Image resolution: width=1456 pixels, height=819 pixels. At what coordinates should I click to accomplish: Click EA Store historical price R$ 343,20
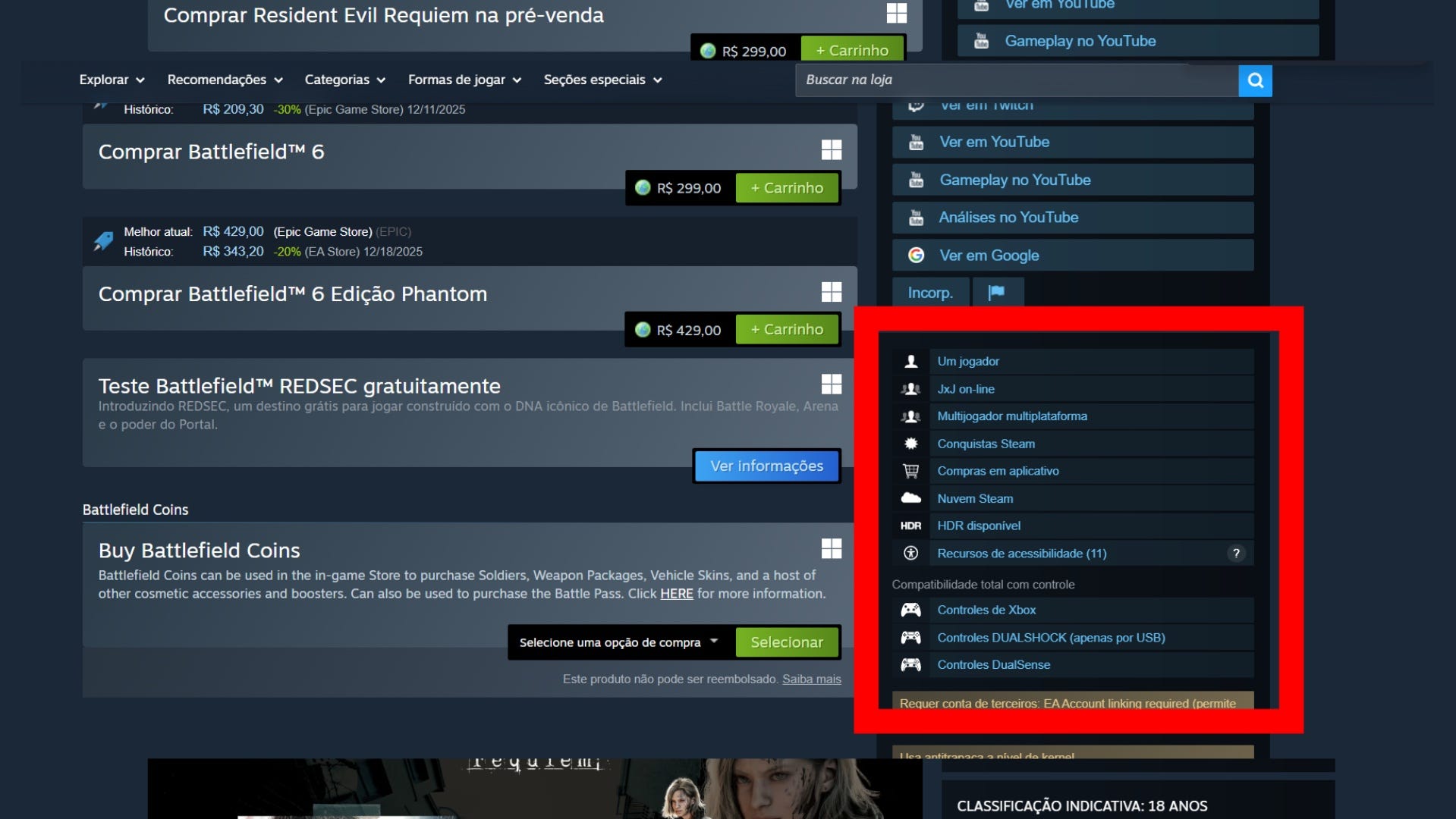point(233,252)
